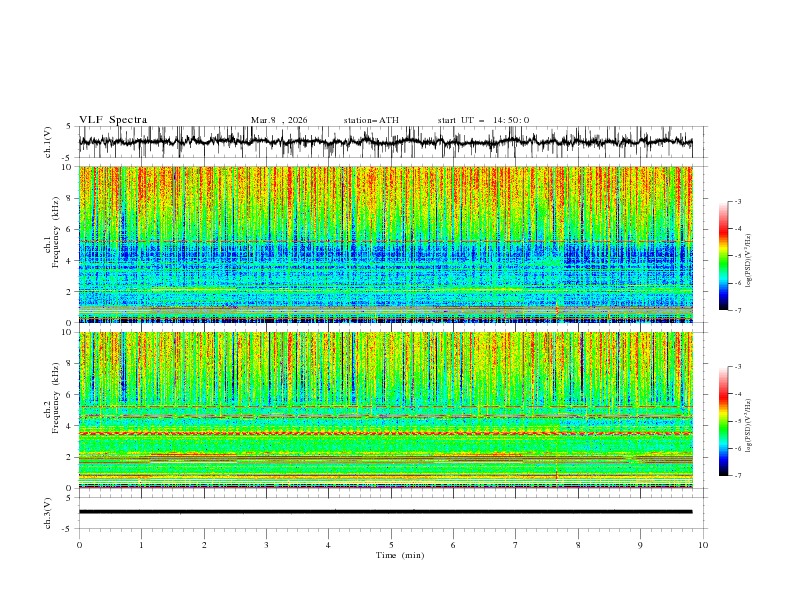
Task: Click the color scale bar beside ch.1 spectrogram
Action: click(724, 256)
